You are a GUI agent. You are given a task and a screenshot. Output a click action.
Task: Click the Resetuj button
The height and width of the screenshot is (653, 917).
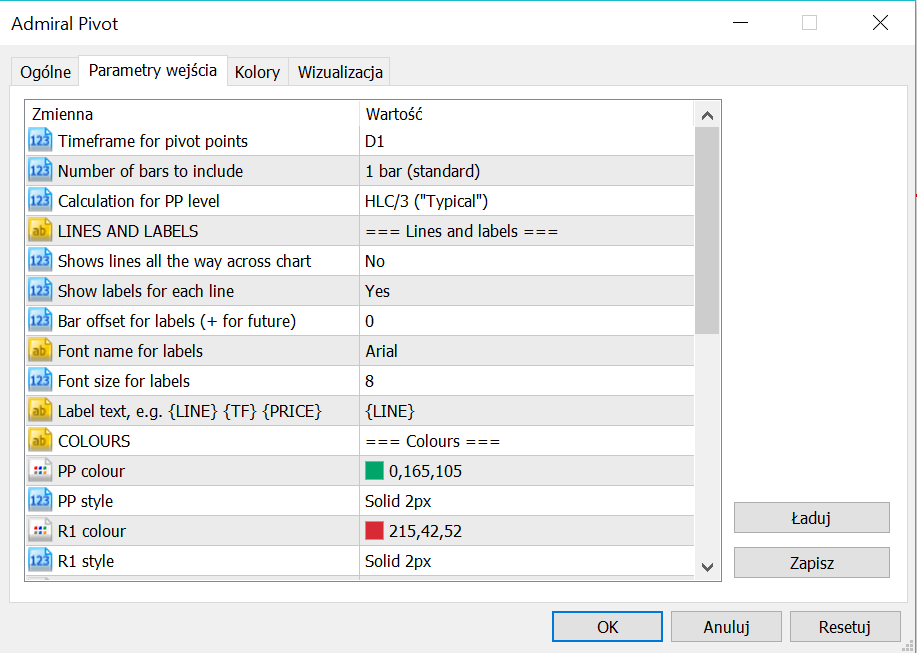pos(845,627)
